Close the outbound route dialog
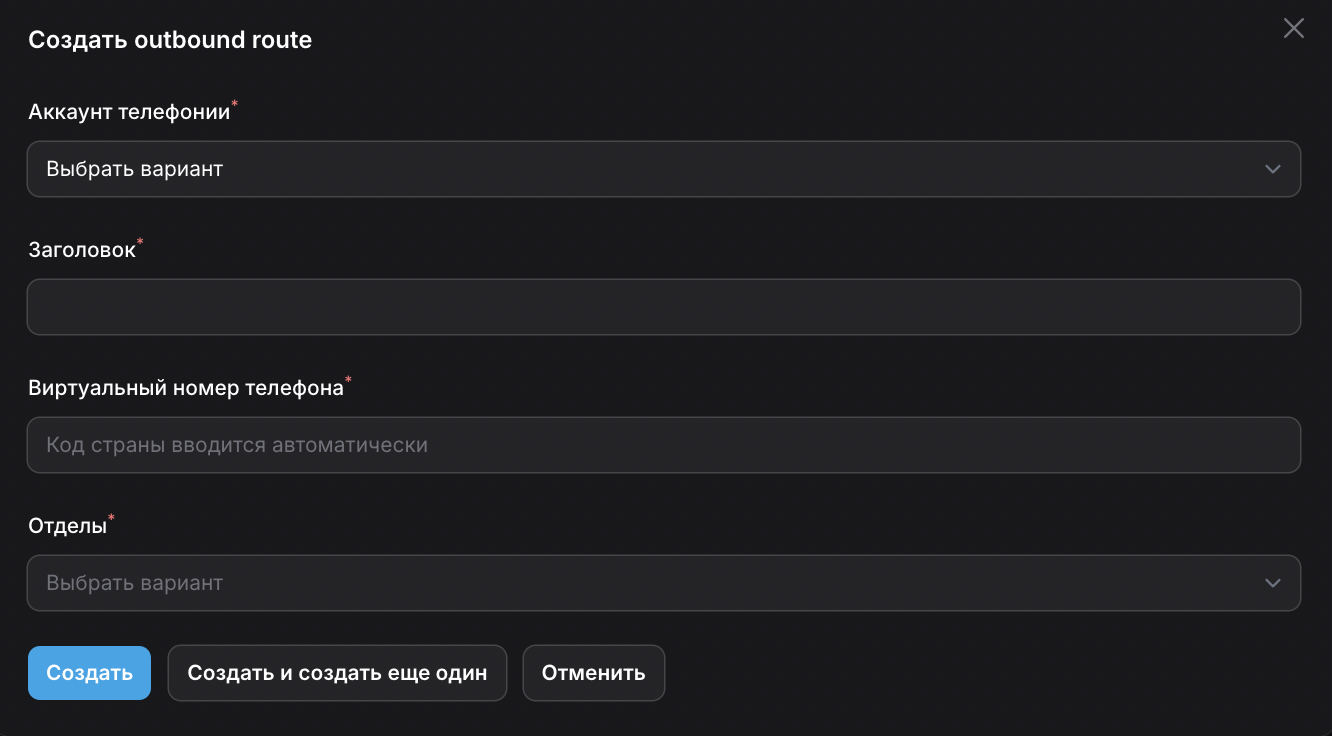The image size is (1332, 736). pos(1294,28)
